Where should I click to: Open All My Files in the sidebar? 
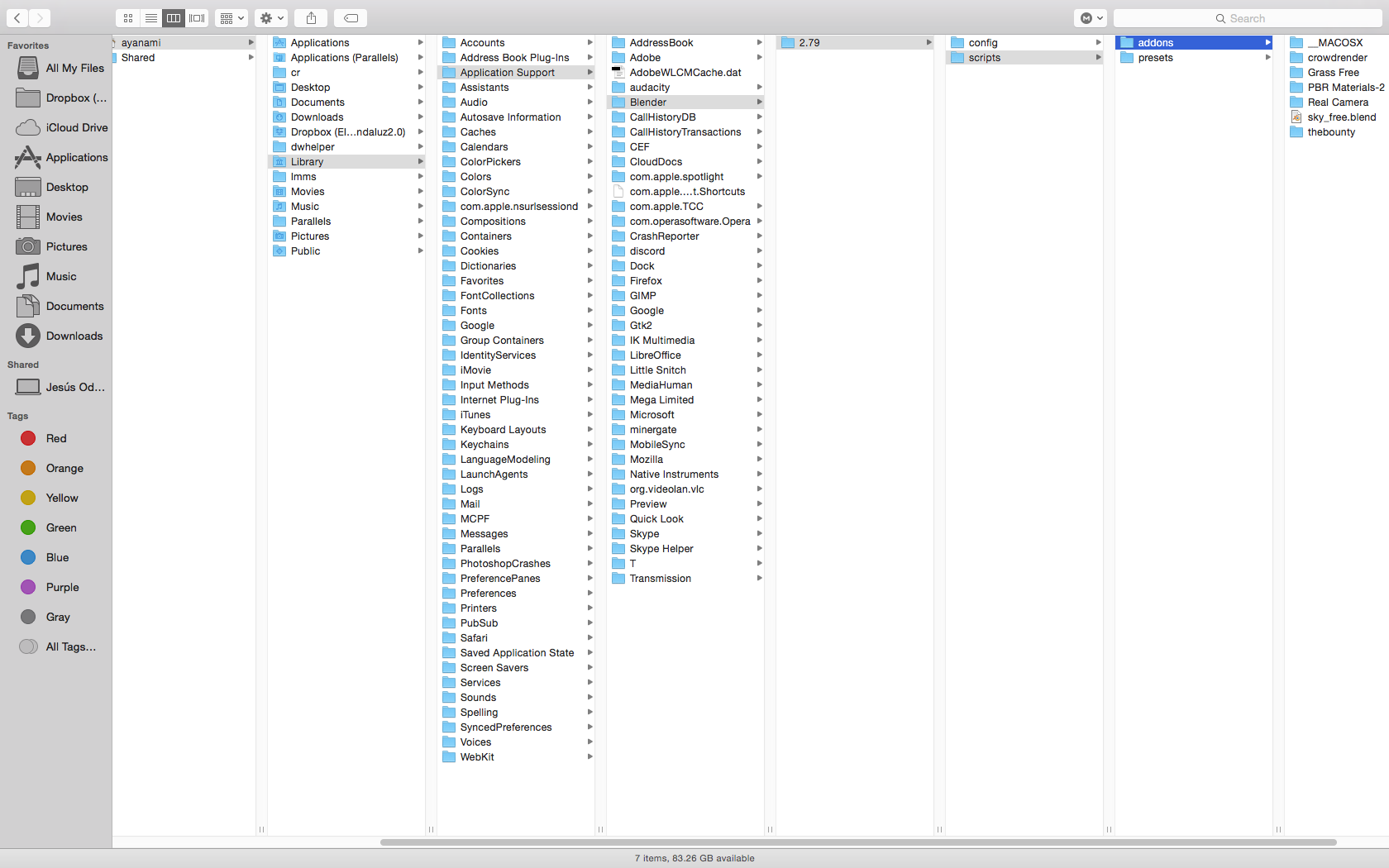[56, 68]
